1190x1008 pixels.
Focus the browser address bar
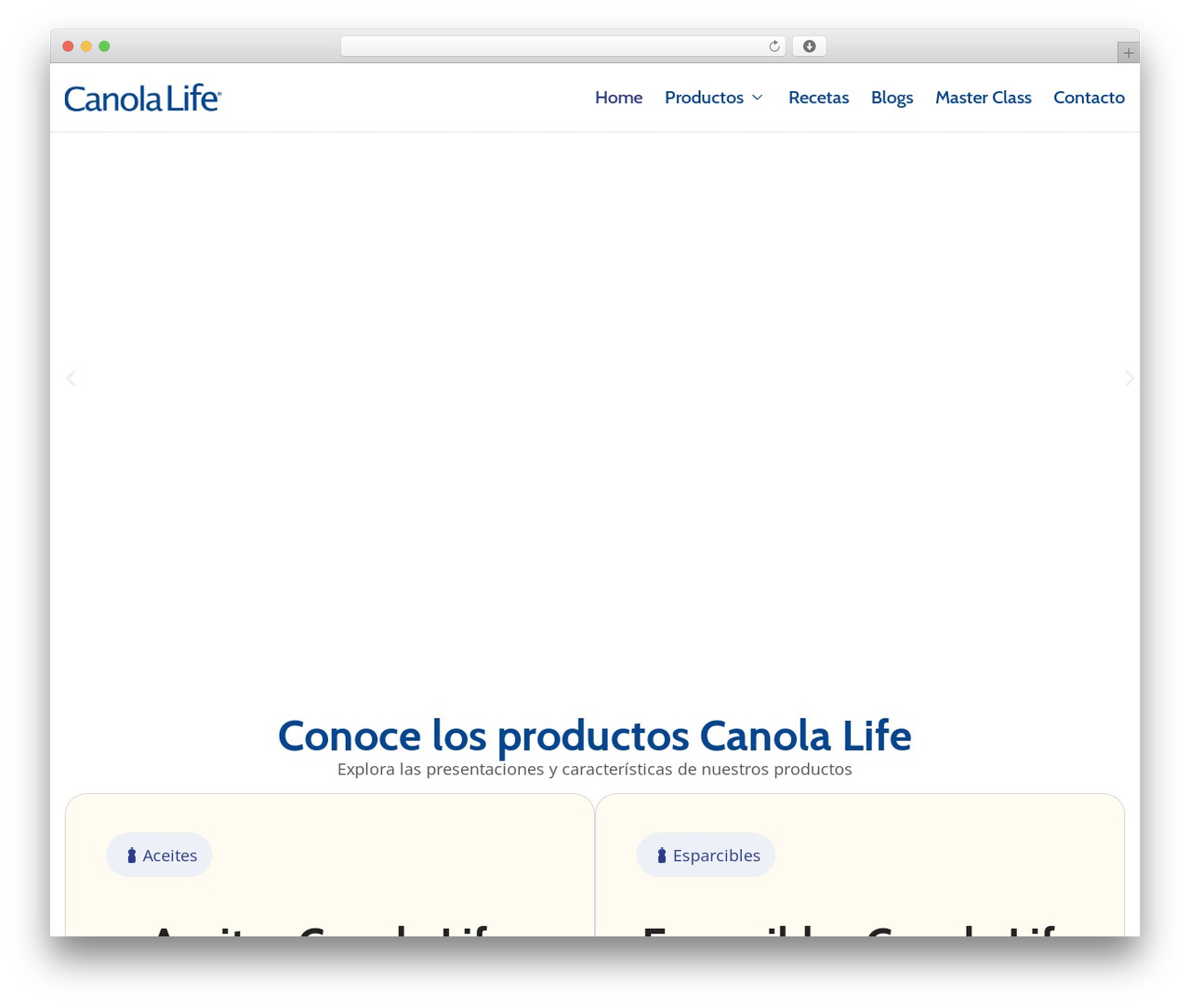[x=562, y=46]
